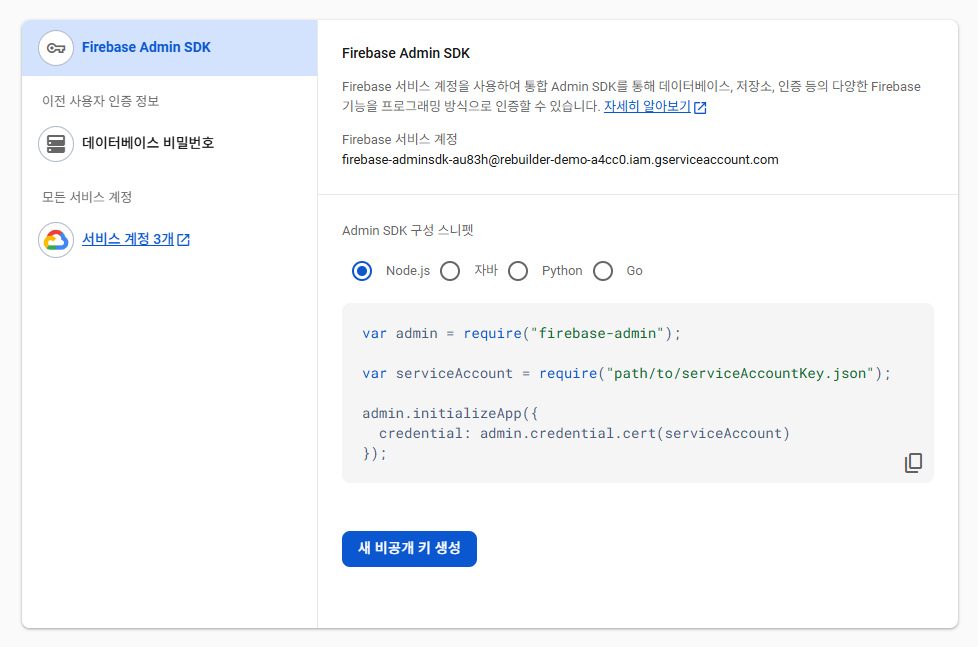Viewport: 978px width, 647px height.
Task: Open the 서비스 계정 3개 link
Action: 128,239
